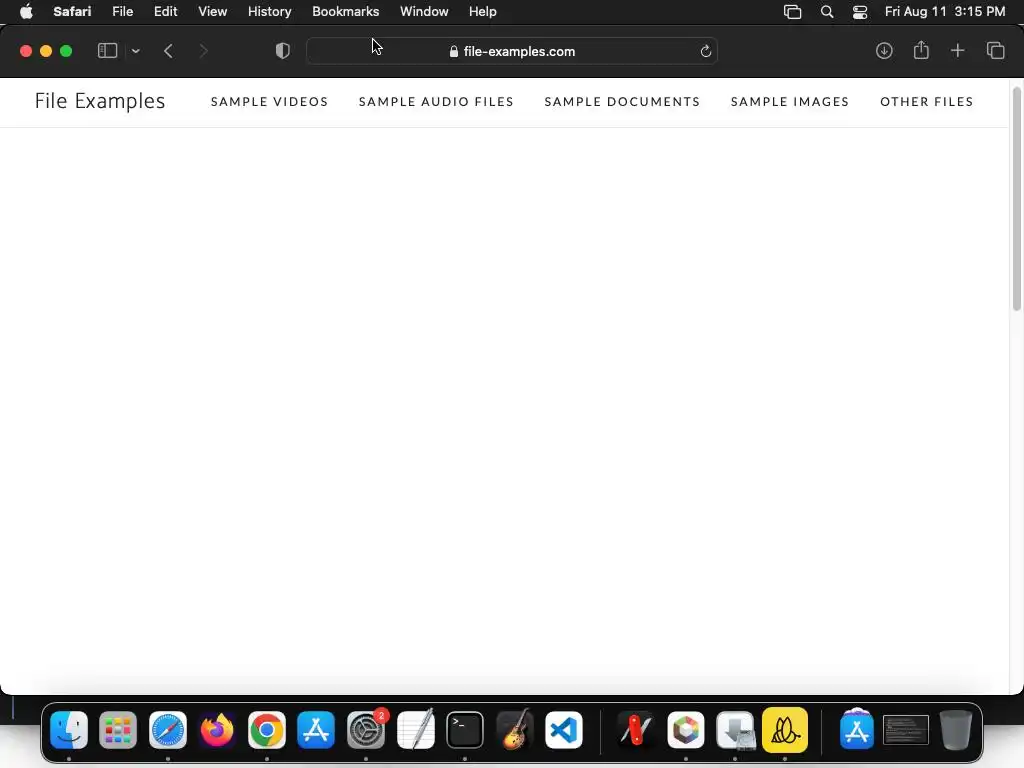Show the date and time notification panel
Image resolution: width=1024 pixels, height=768 pixels.
(944, 12)
